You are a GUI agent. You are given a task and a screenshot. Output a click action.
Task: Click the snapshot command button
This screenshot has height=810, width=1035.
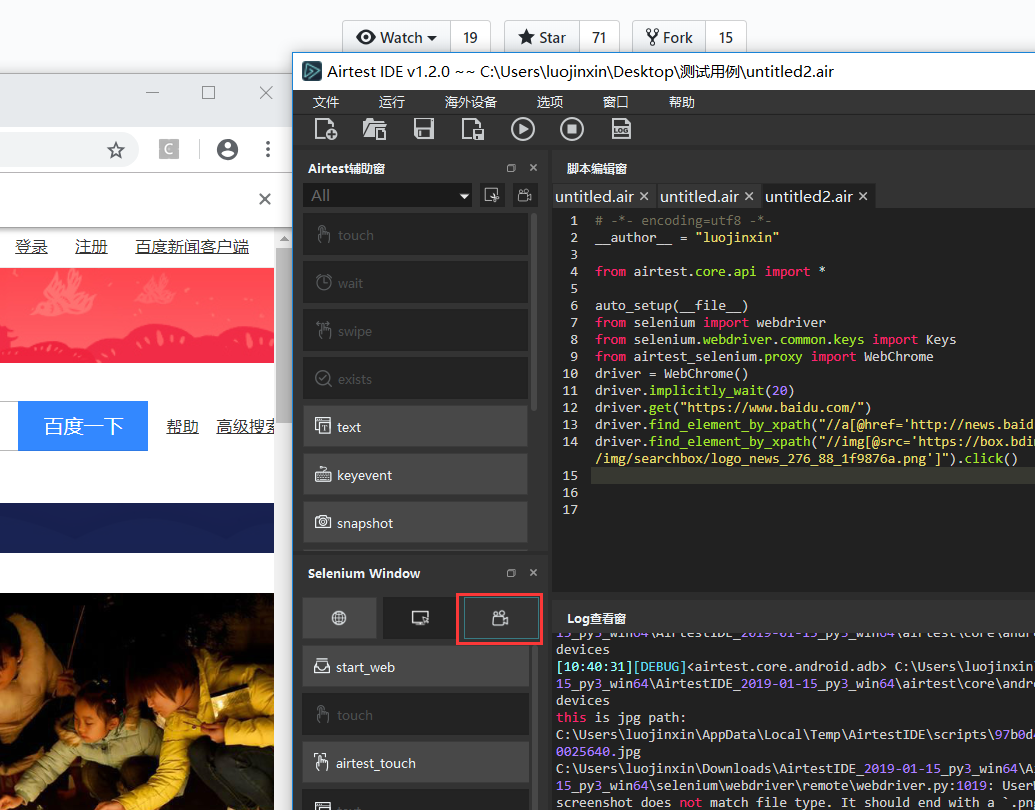click(415, 523)
